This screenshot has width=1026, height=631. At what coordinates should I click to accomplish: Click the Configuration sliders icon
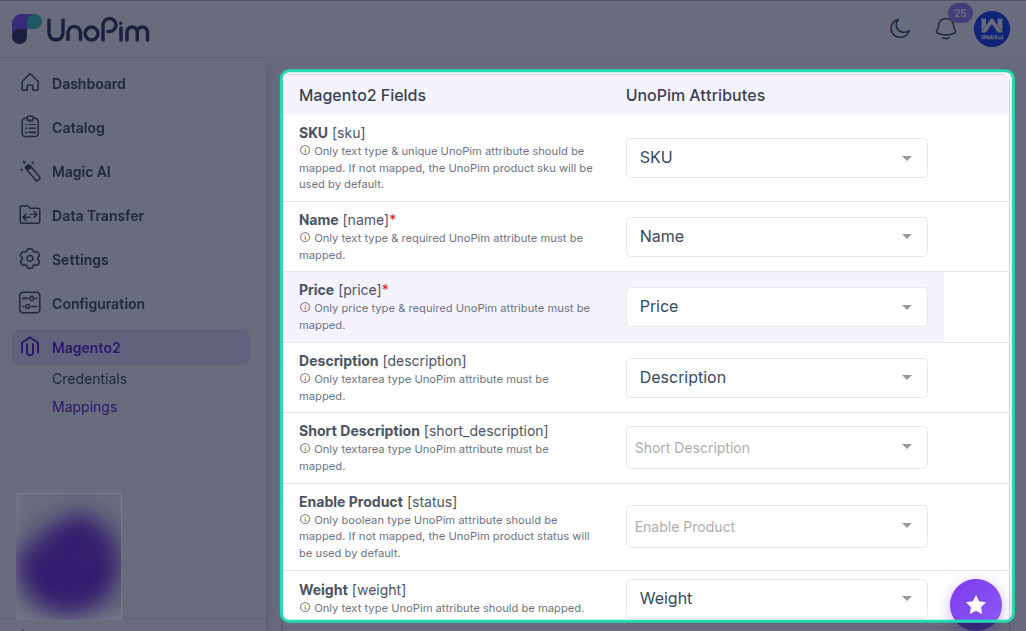coord(30,303)
